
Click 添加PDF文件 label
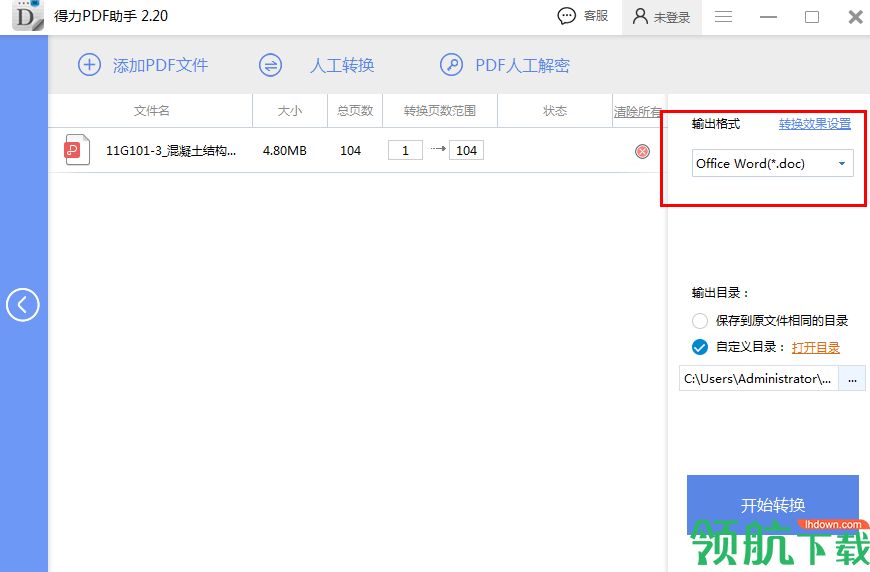click(x=160, y=65)
